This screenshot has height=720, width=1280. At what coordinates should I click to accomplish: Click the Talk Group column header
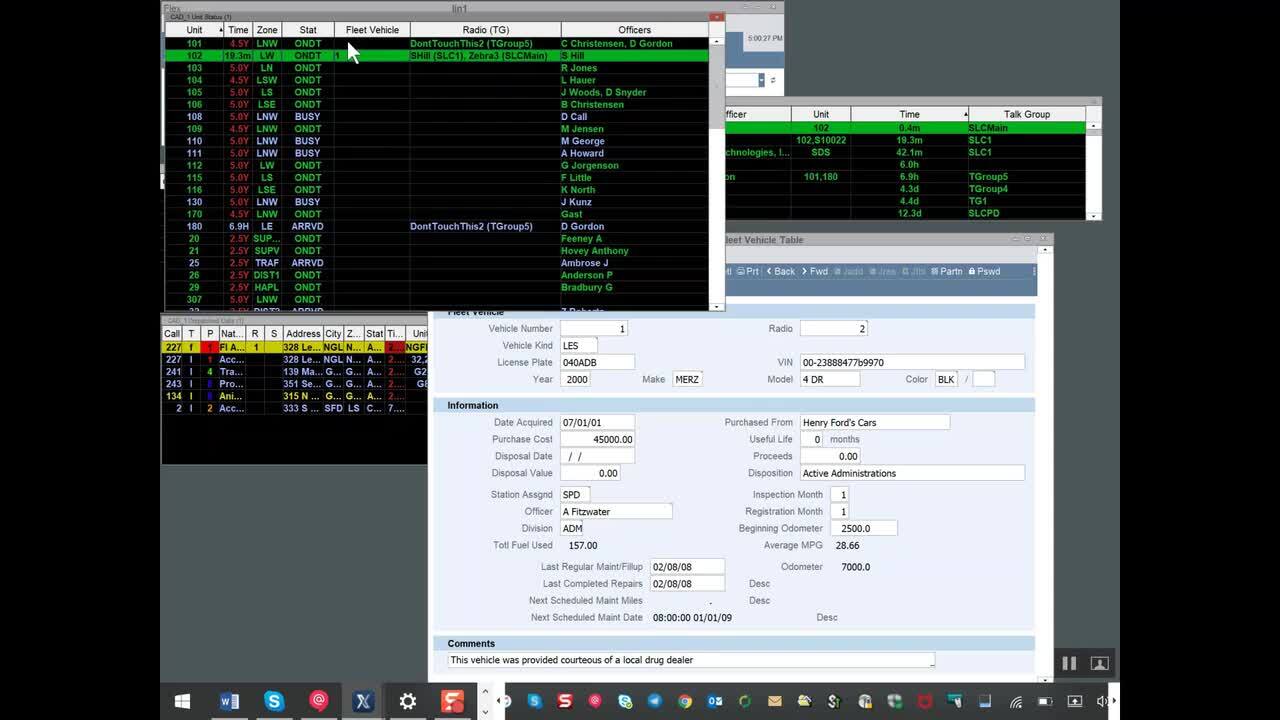tap(1027, 114)
